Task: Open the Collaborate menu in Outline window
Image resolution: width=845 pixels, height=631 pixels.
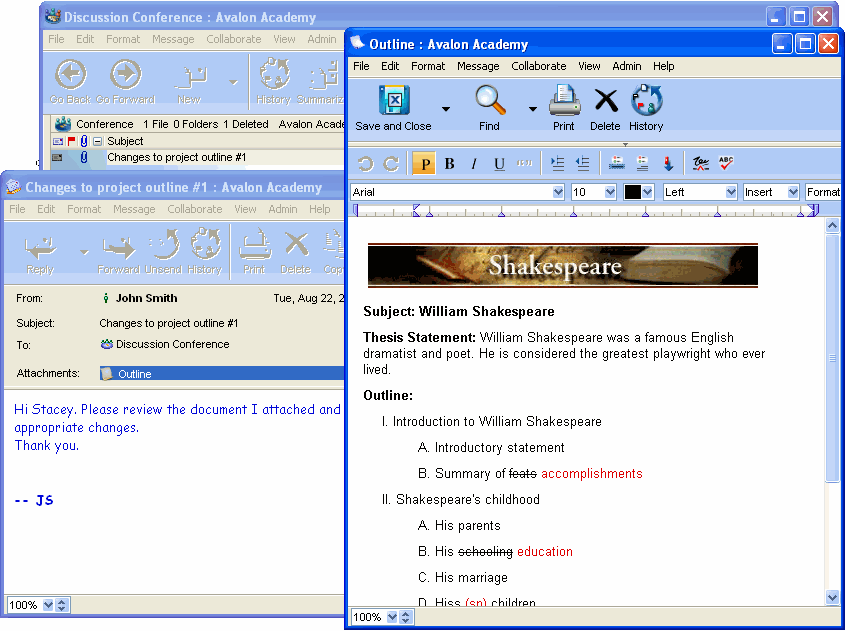Action: [538, 66]
